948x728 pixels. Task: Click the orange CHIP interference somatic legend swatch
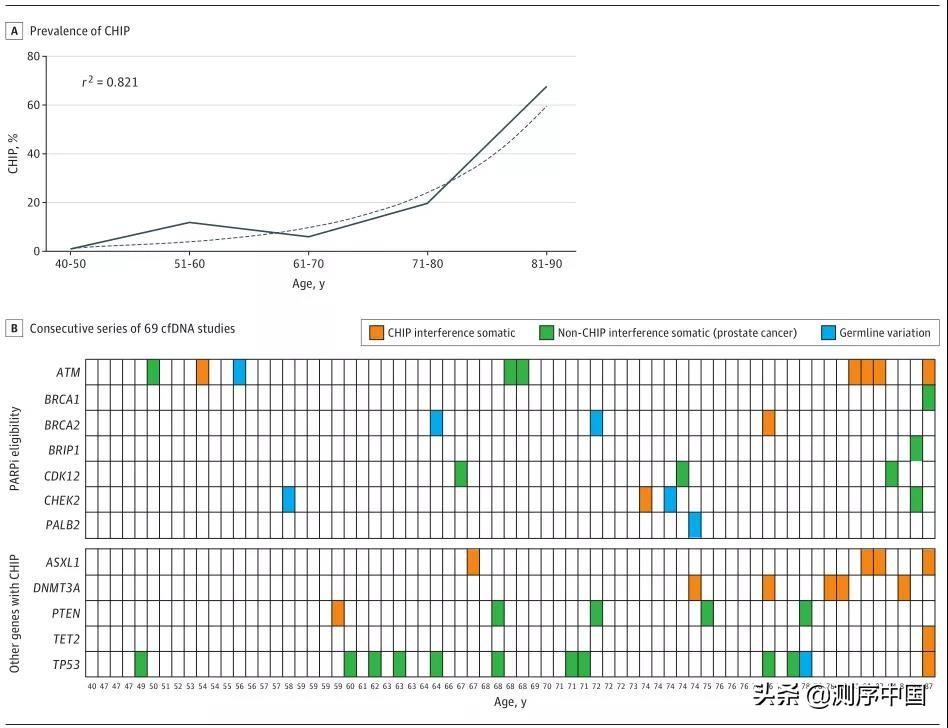tap(376, 333)
